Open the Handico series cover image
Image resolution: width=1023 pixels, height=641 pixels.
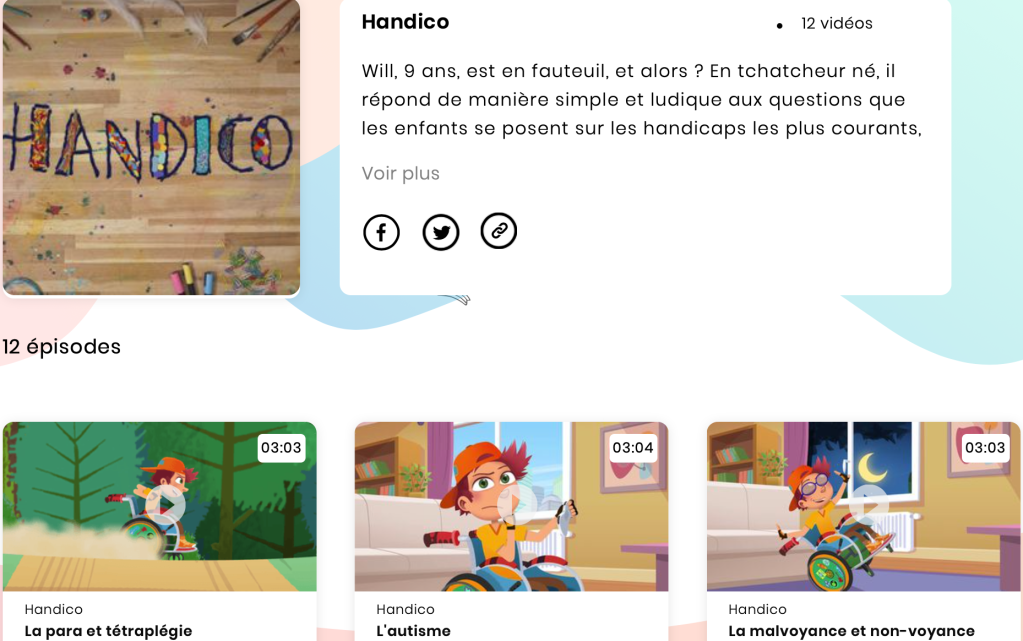point(151,147)
